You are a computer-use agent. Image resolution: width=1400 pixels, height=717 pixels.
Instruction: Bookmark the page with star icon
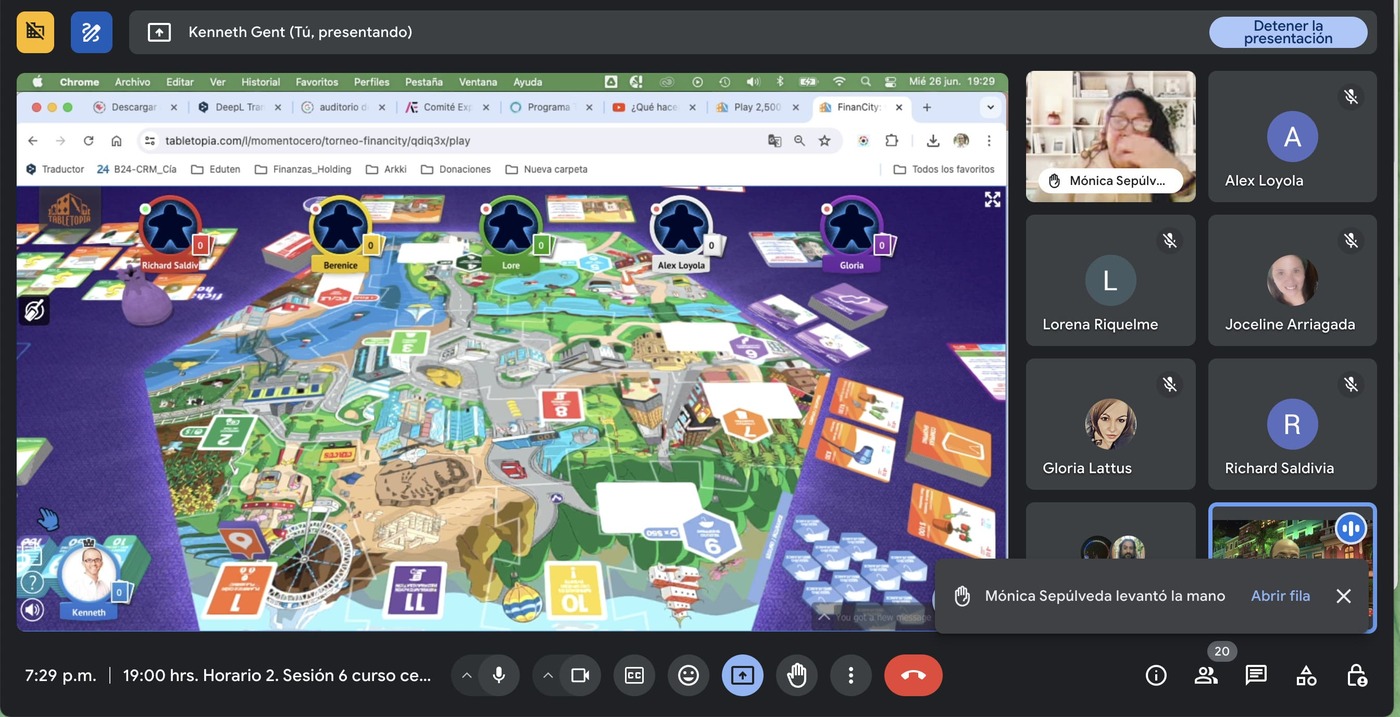[x=824, y=141]
